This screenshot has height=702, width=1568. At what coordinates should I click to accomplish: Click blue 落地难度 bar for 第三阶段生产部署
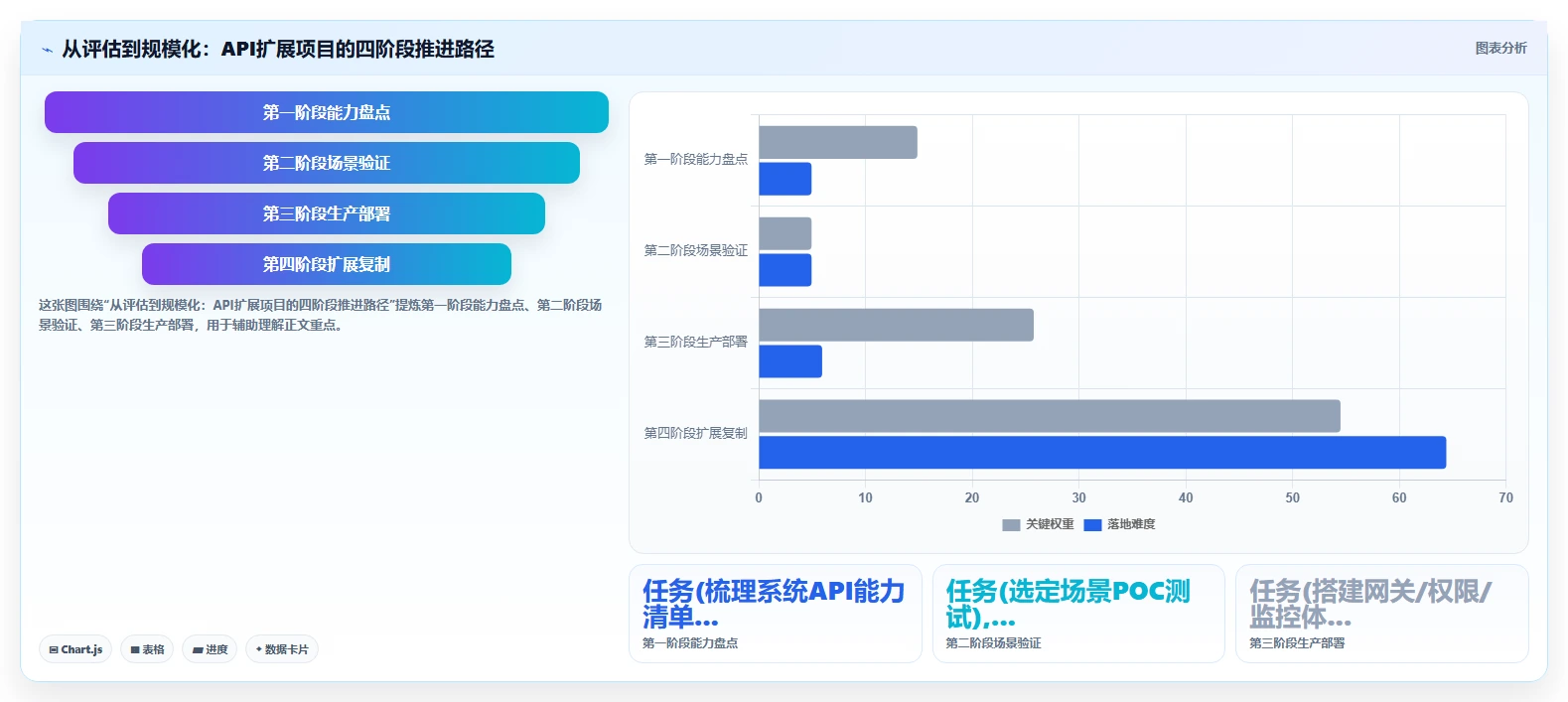790,361
